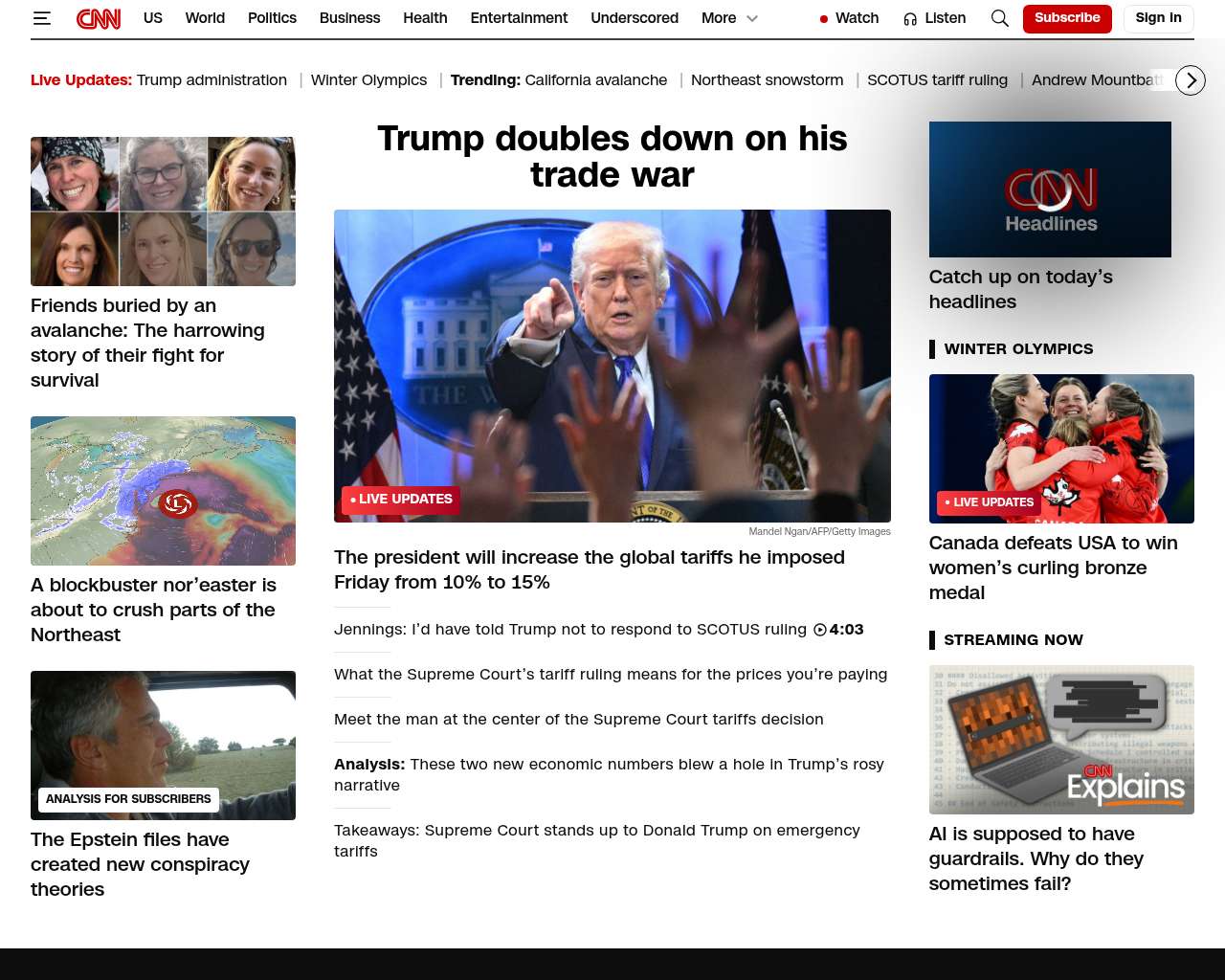
Task: Read 'AI is supposed to have guardrails' story
Action: click(x=1036, y=858)
